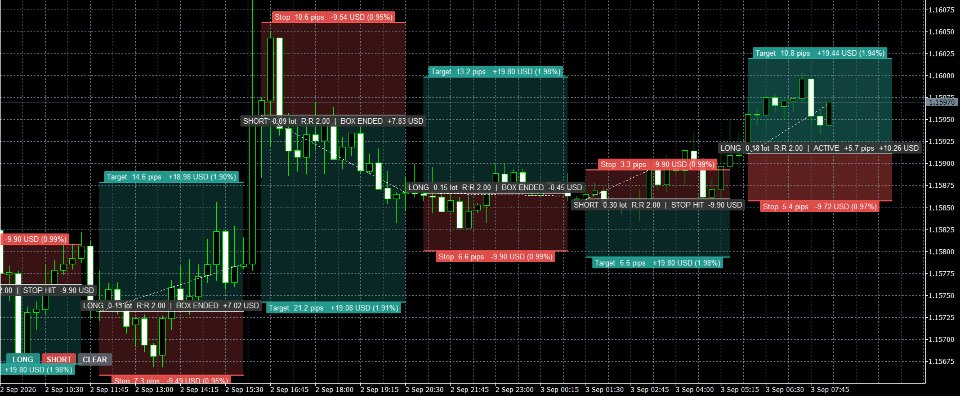Screen dimensions: 960x396
Task: Click the '2 Sep 10:30' time label
Action: [64, 389]
